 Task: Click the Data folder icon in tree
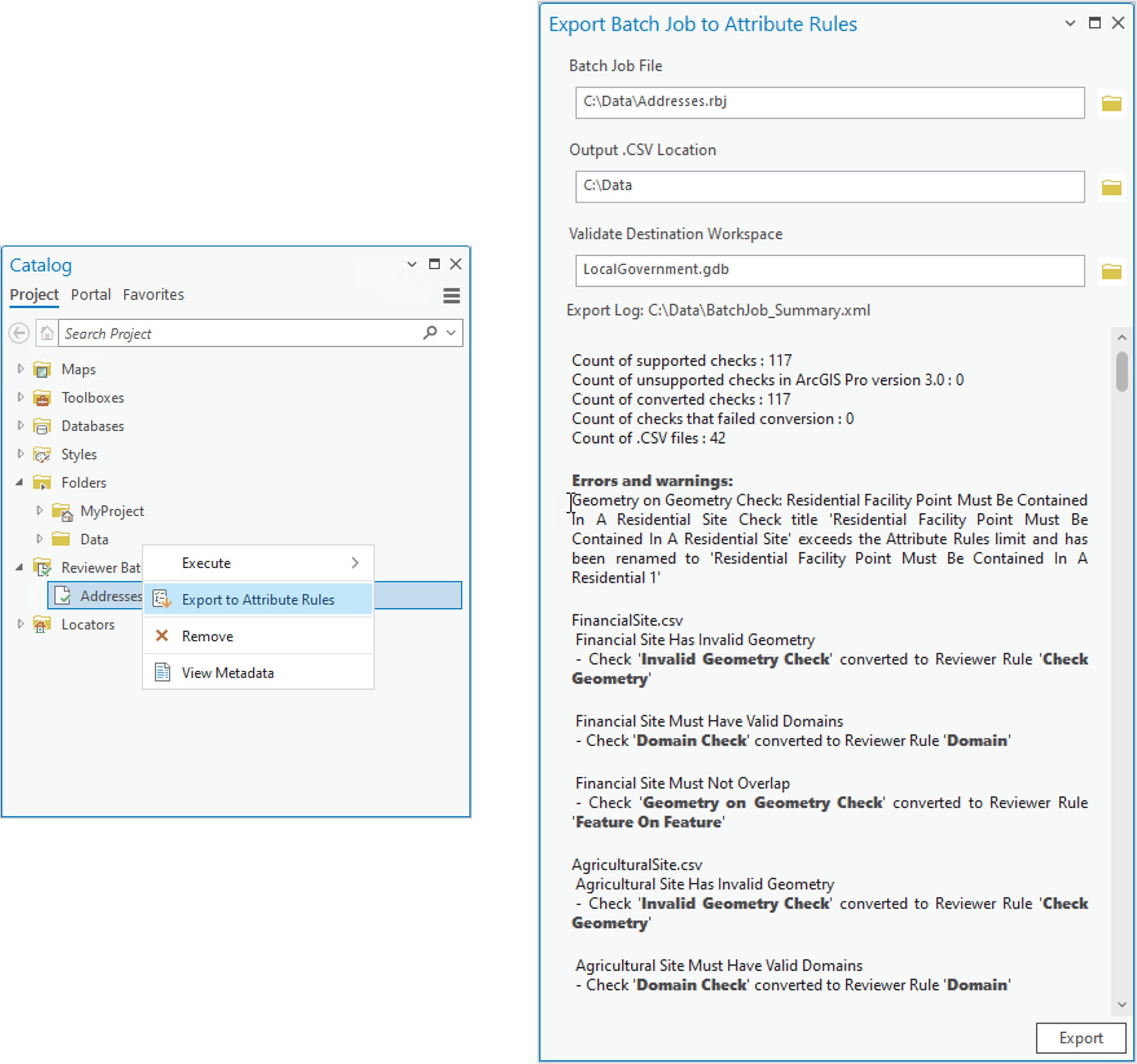click(61, 539)
